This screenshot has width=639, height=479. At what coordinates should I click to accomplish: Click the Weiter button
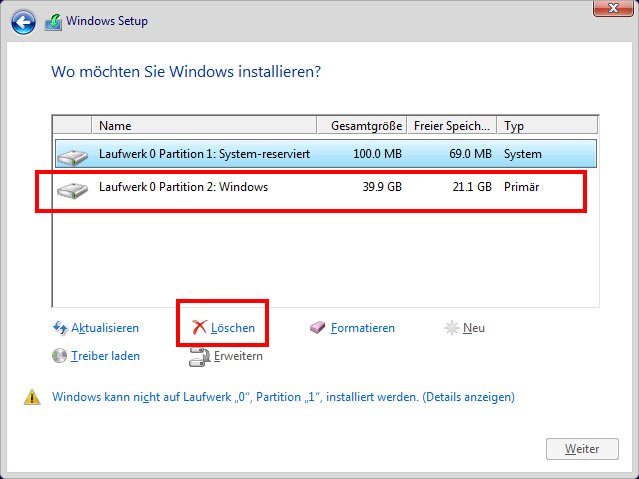582,449
